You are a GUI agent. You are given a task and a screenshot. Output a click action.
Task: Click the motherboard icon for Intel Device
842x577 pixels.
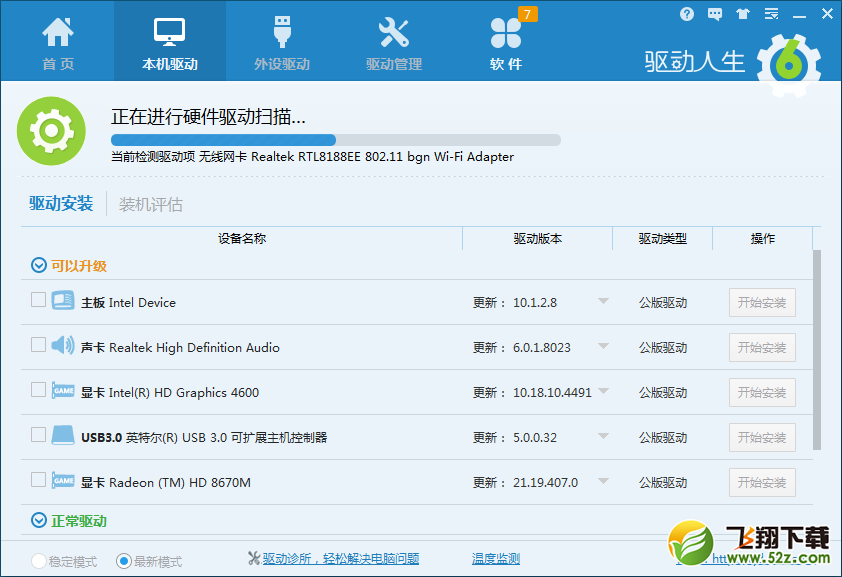(63, 300)
